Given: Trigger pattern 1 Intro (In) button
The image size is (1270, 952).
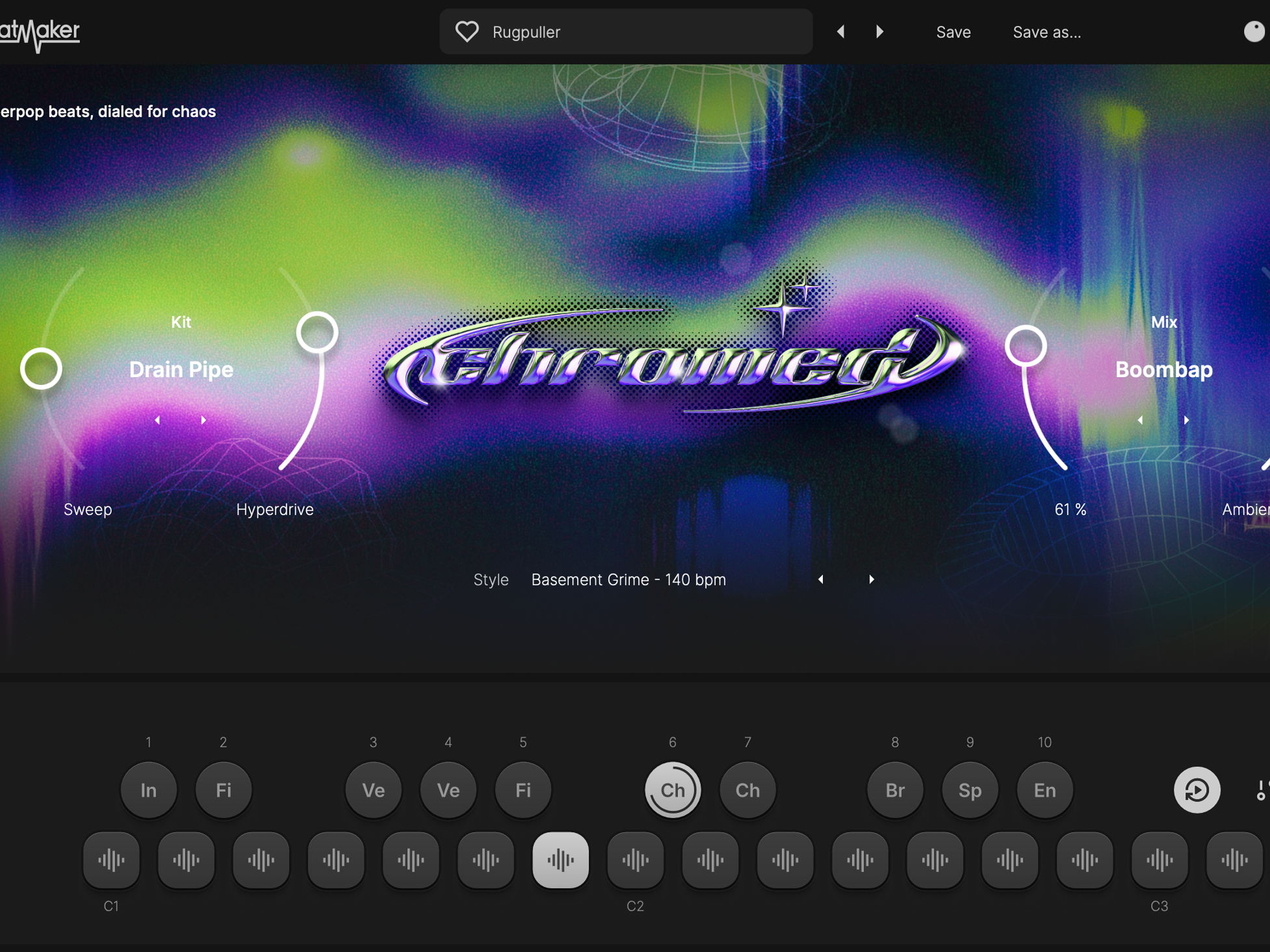Looking at the screenshot, I should 148,790.
